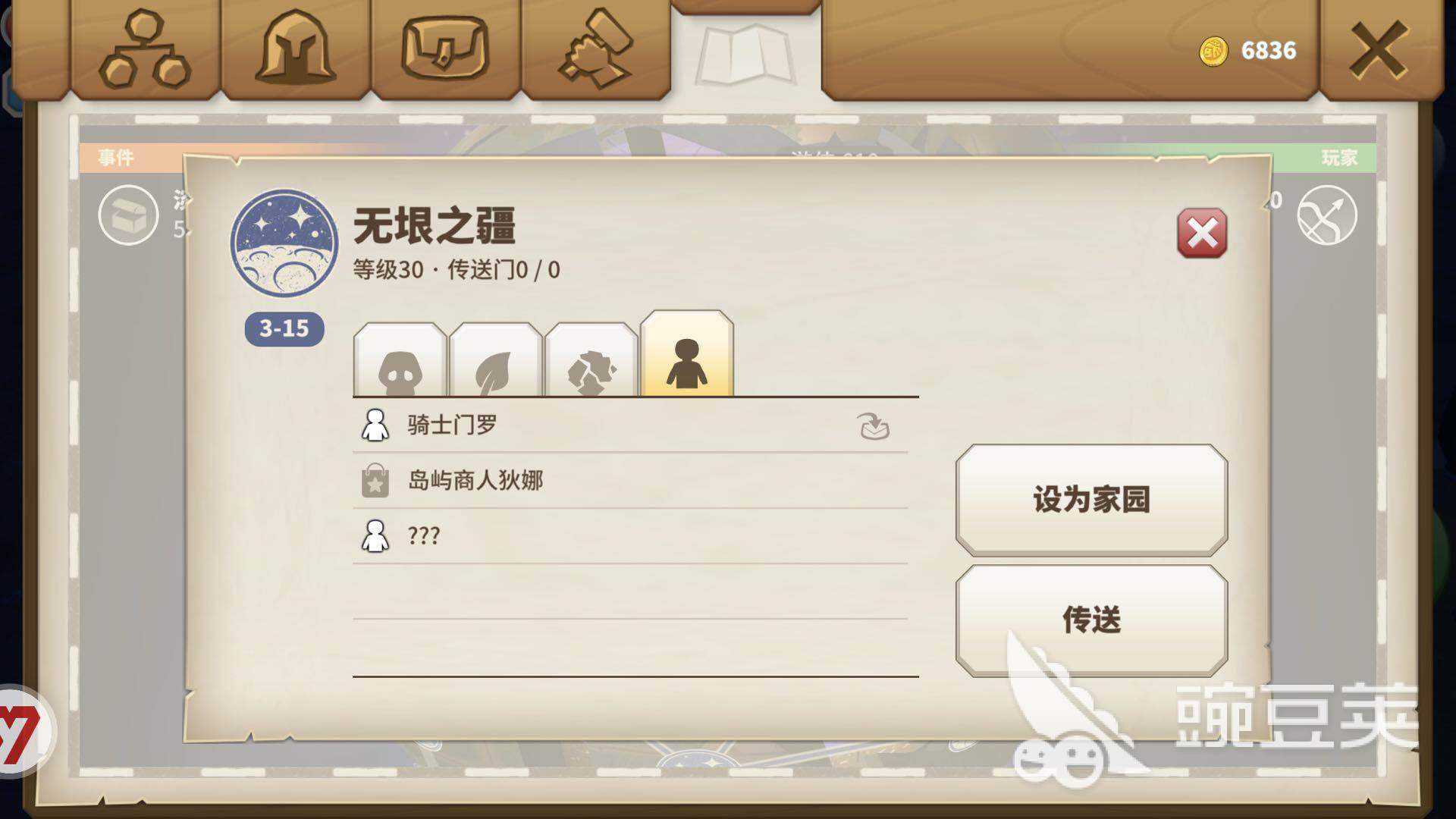Click the treasure chest events icon

[x=128, y=215]
